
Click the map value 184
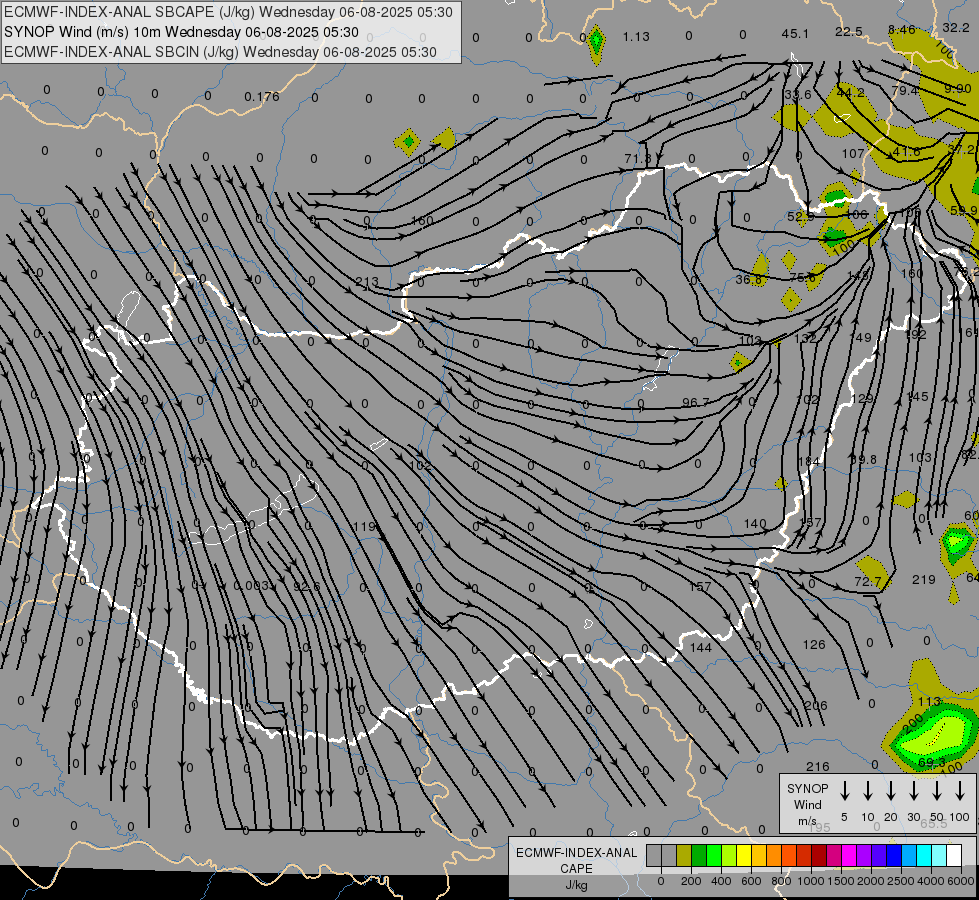(809, 462)
